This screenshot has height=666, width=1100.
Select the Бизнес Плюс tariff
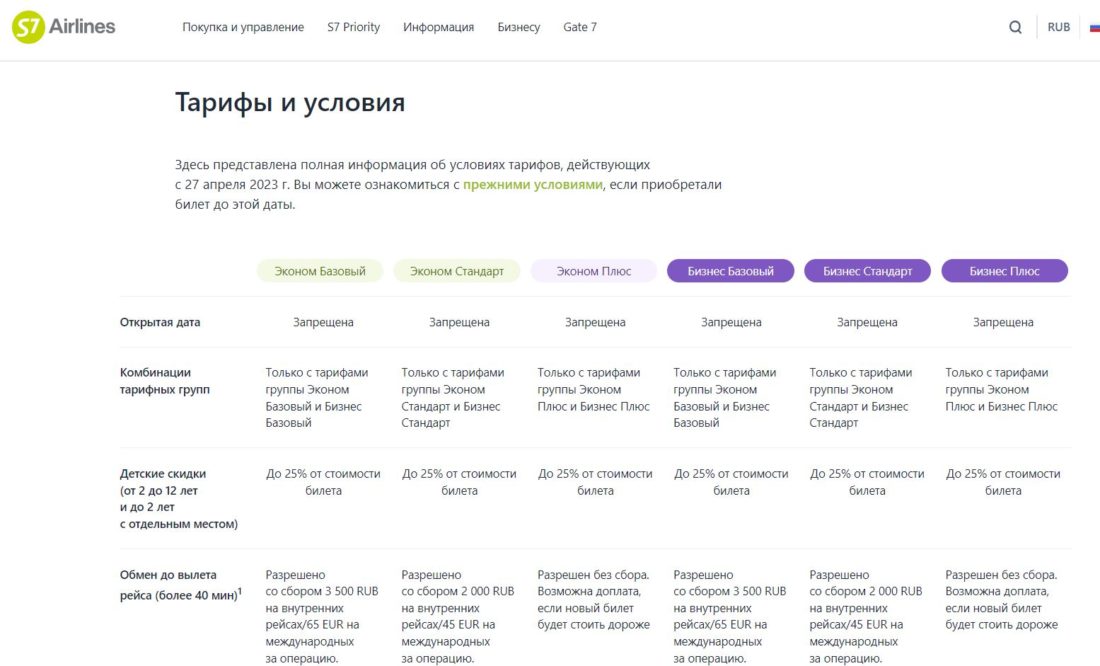[1005, 270]
